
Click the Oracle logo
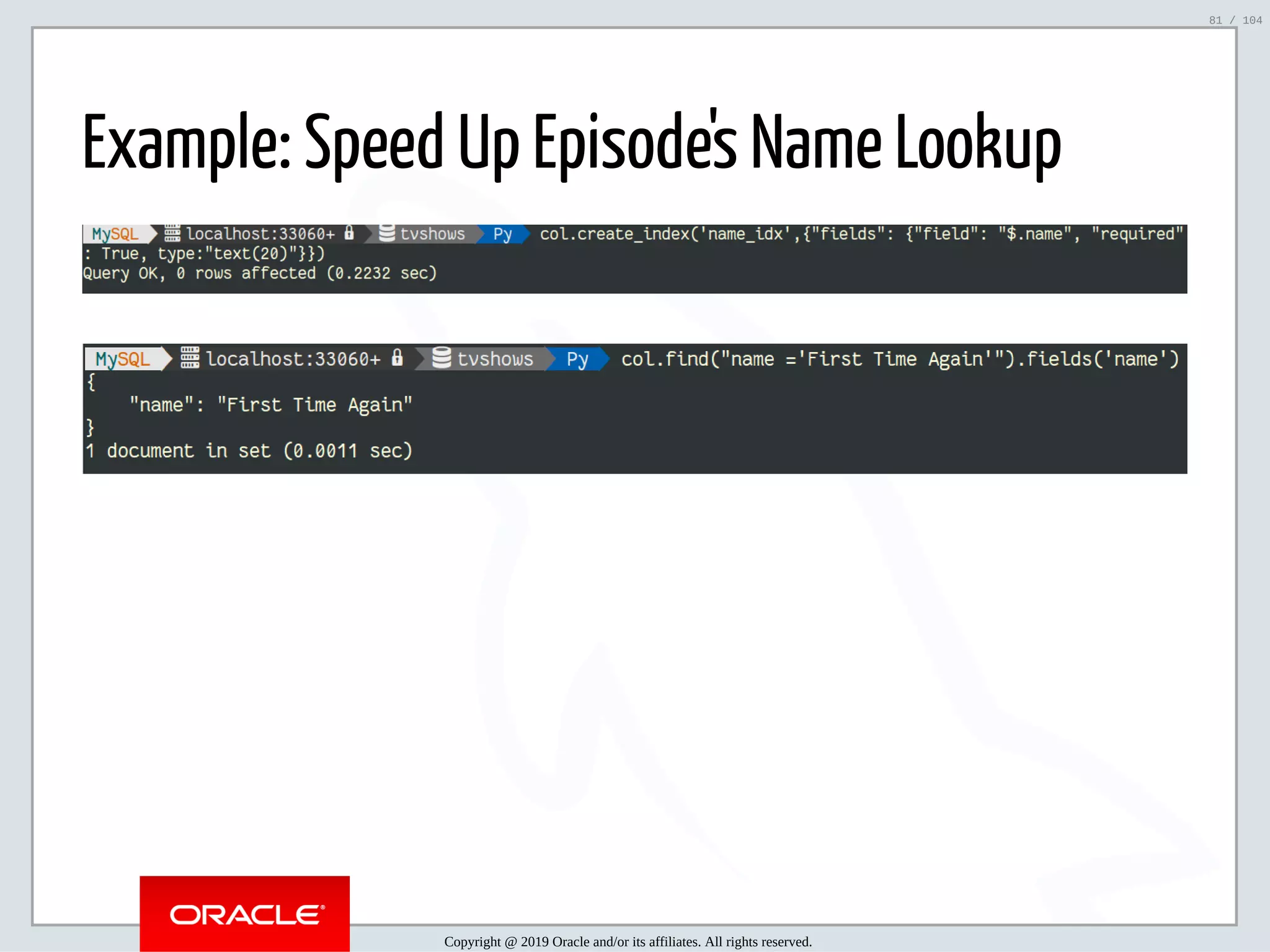pyautogui.click(x=245, y=914)
